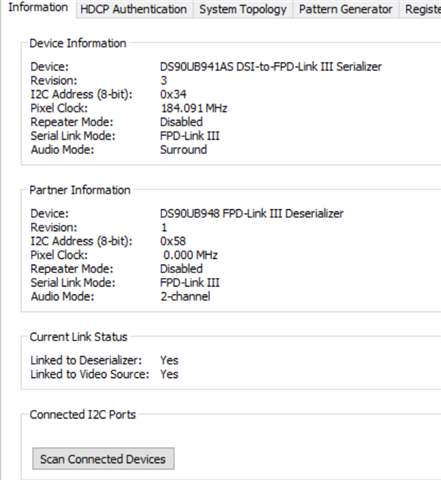
Task: Switch to the Information tab
Action: click(38, 8)
